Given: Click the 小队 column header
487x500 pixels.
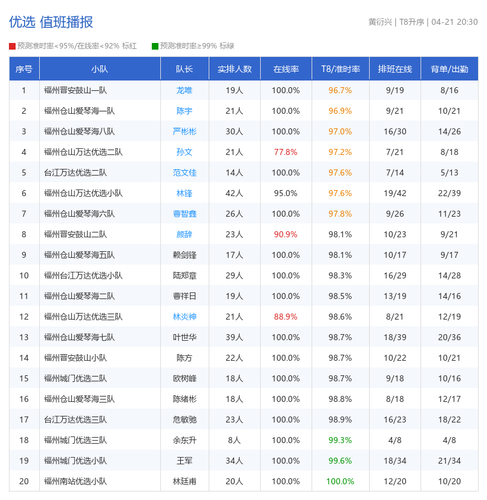Looking at the screenshot, I should [x=100, y=69].
